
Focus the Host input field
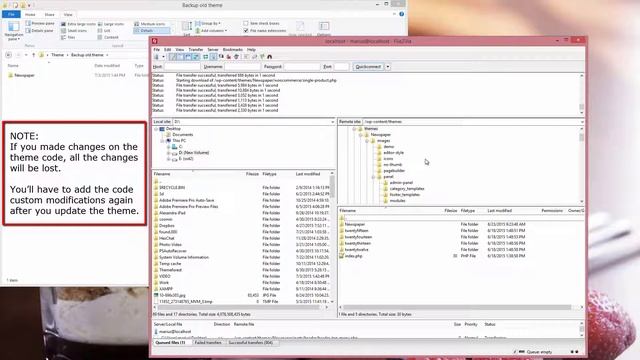[x=182, y=67]
